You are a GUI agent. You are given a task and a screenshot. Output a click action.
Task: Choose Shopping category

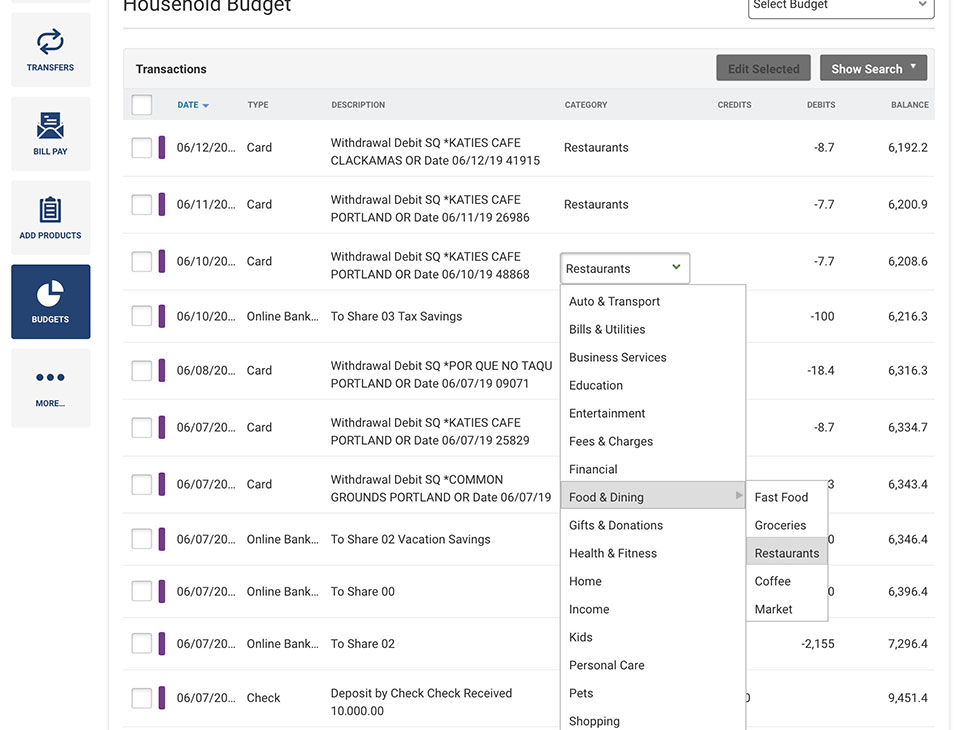click(653, 720)
